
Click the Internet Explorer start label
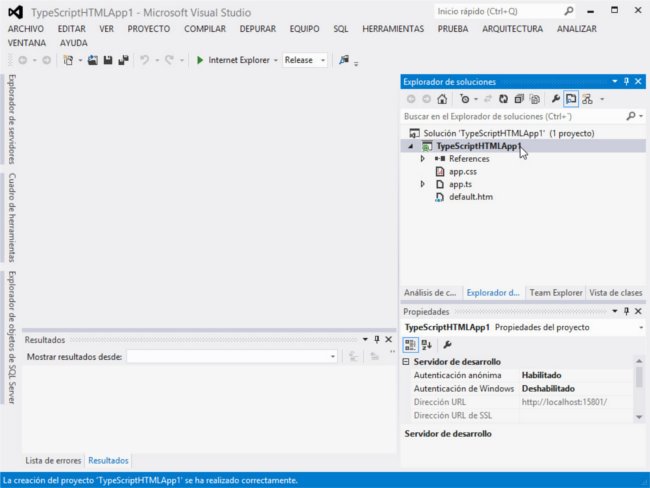tap(239, 60)
